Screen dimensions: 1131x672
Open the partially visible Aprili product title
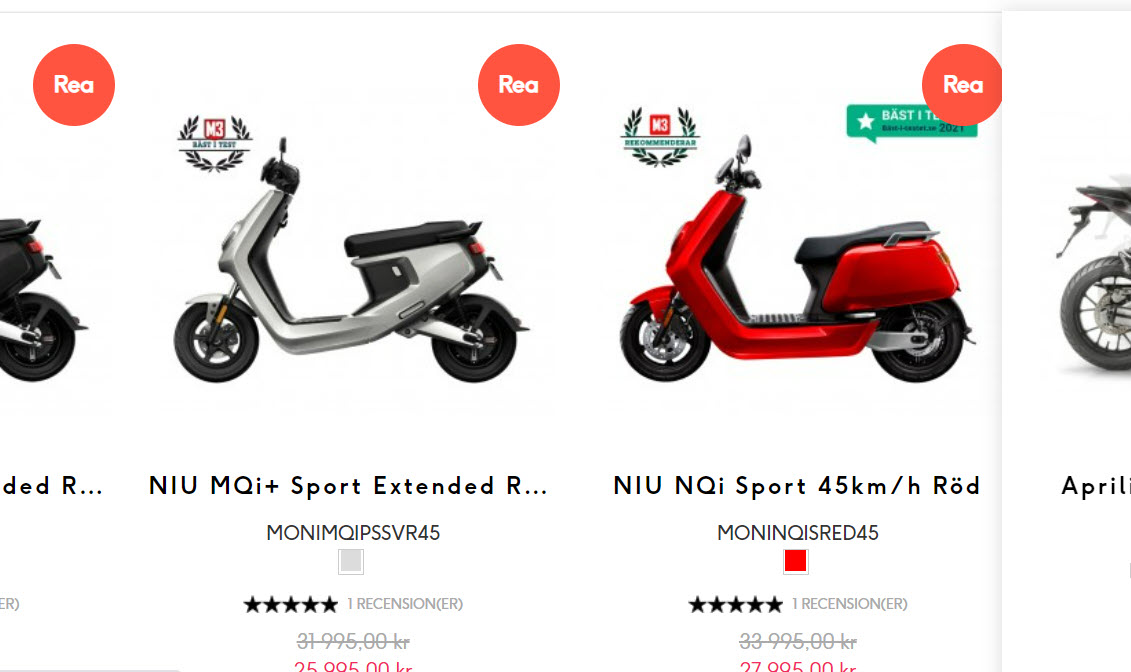[x=1096, y=486]
